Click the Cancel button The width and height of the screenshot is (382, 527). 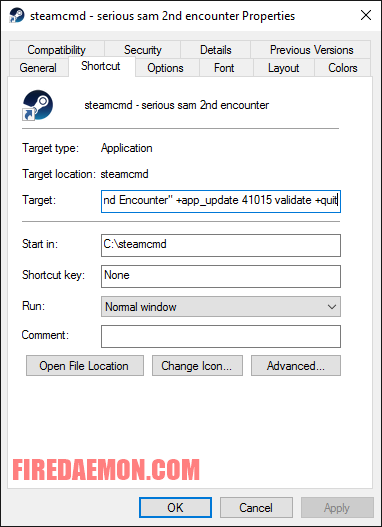(x=256, y=508)
